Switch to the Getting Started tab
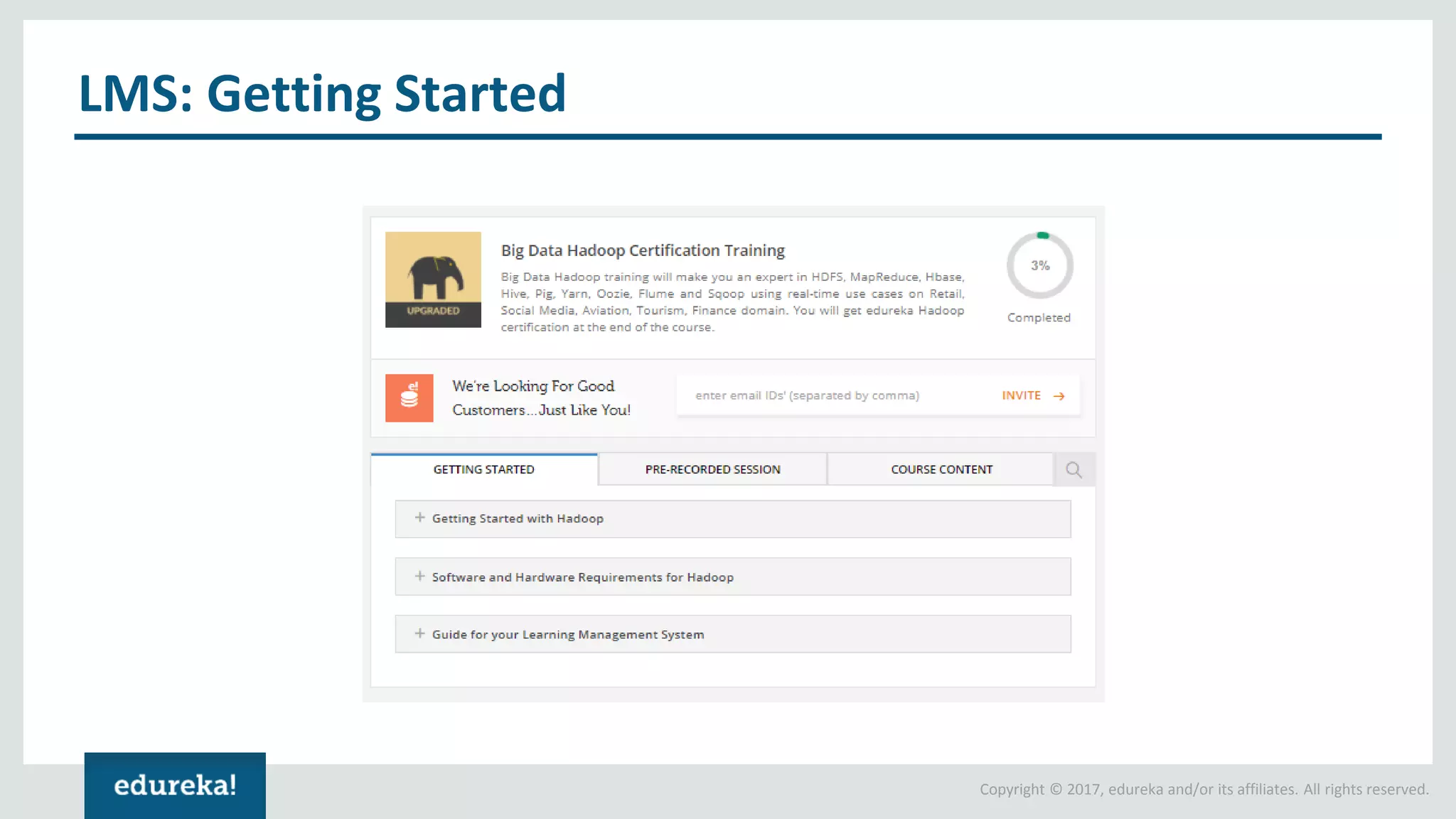 pyautogui.click(x=483, y=470)
